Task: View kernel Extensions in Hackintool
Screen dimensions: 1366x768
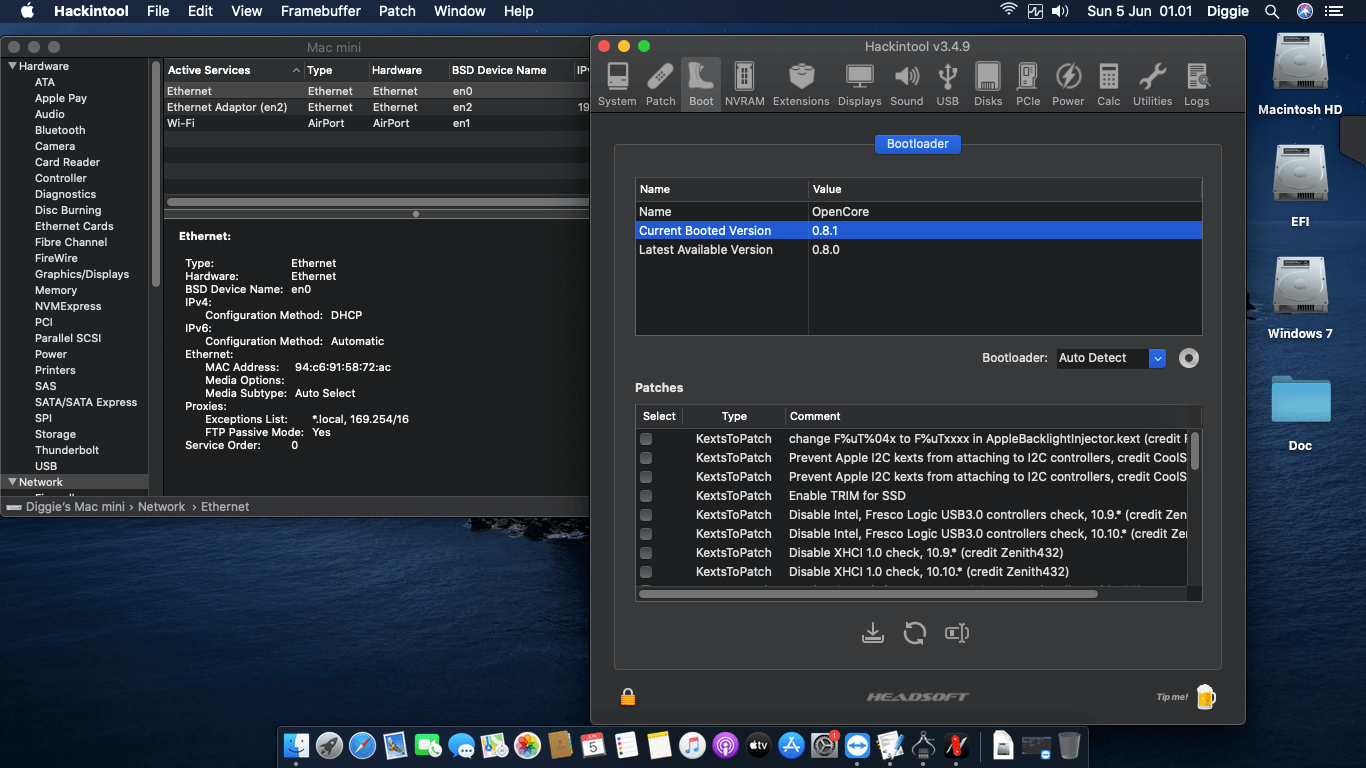Action: 801,83
